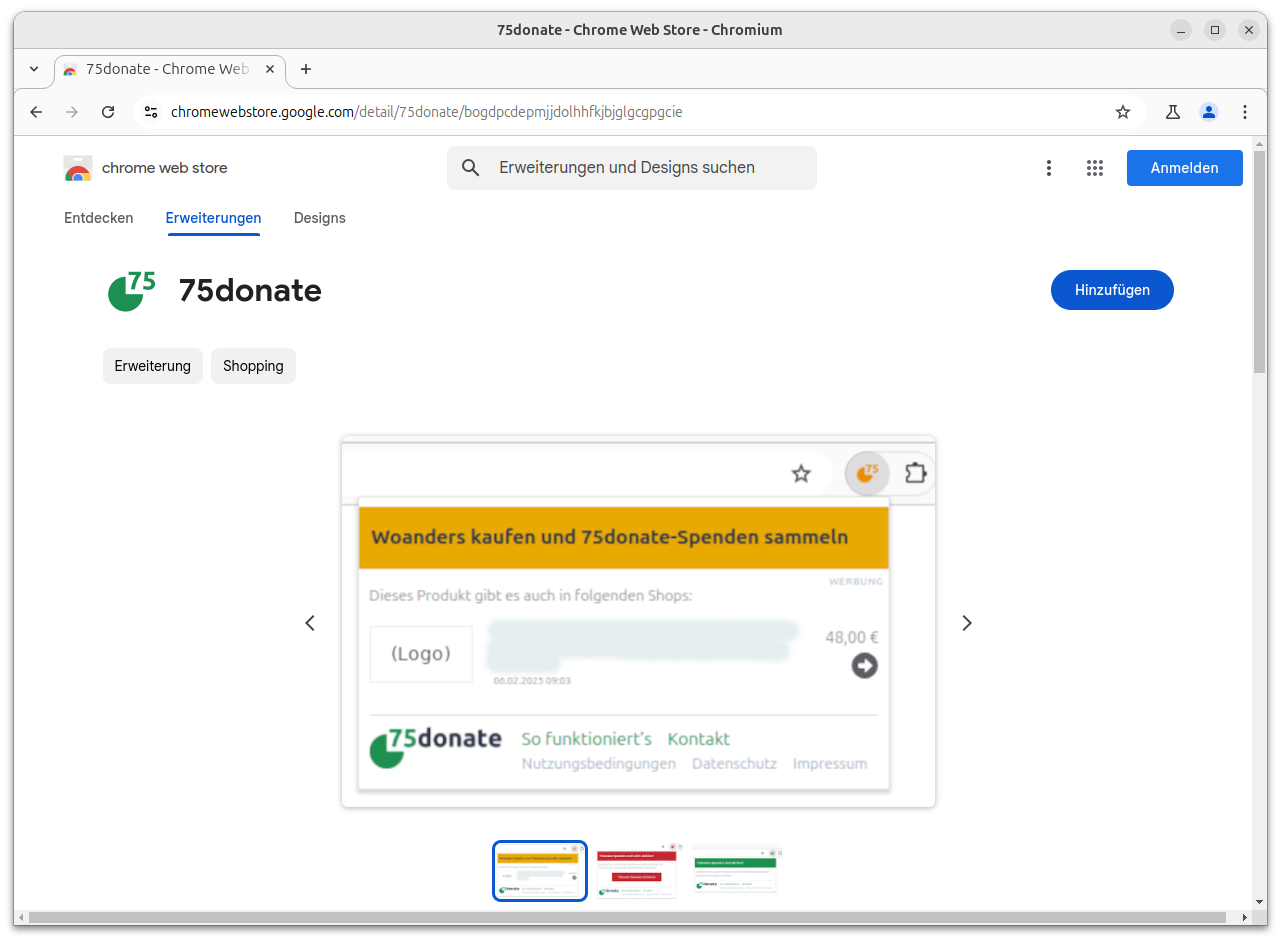This screenshot has width=1281, height=942.
Task: Open the Chromium three-dot menu
Action: (1245, 112)
